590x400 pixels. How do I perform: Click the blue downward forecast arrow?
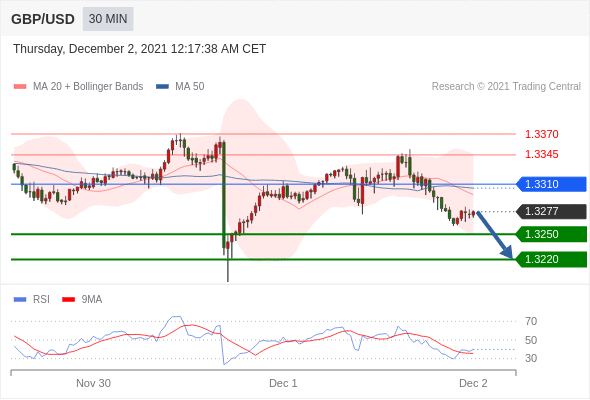click(x=495, y=235)
